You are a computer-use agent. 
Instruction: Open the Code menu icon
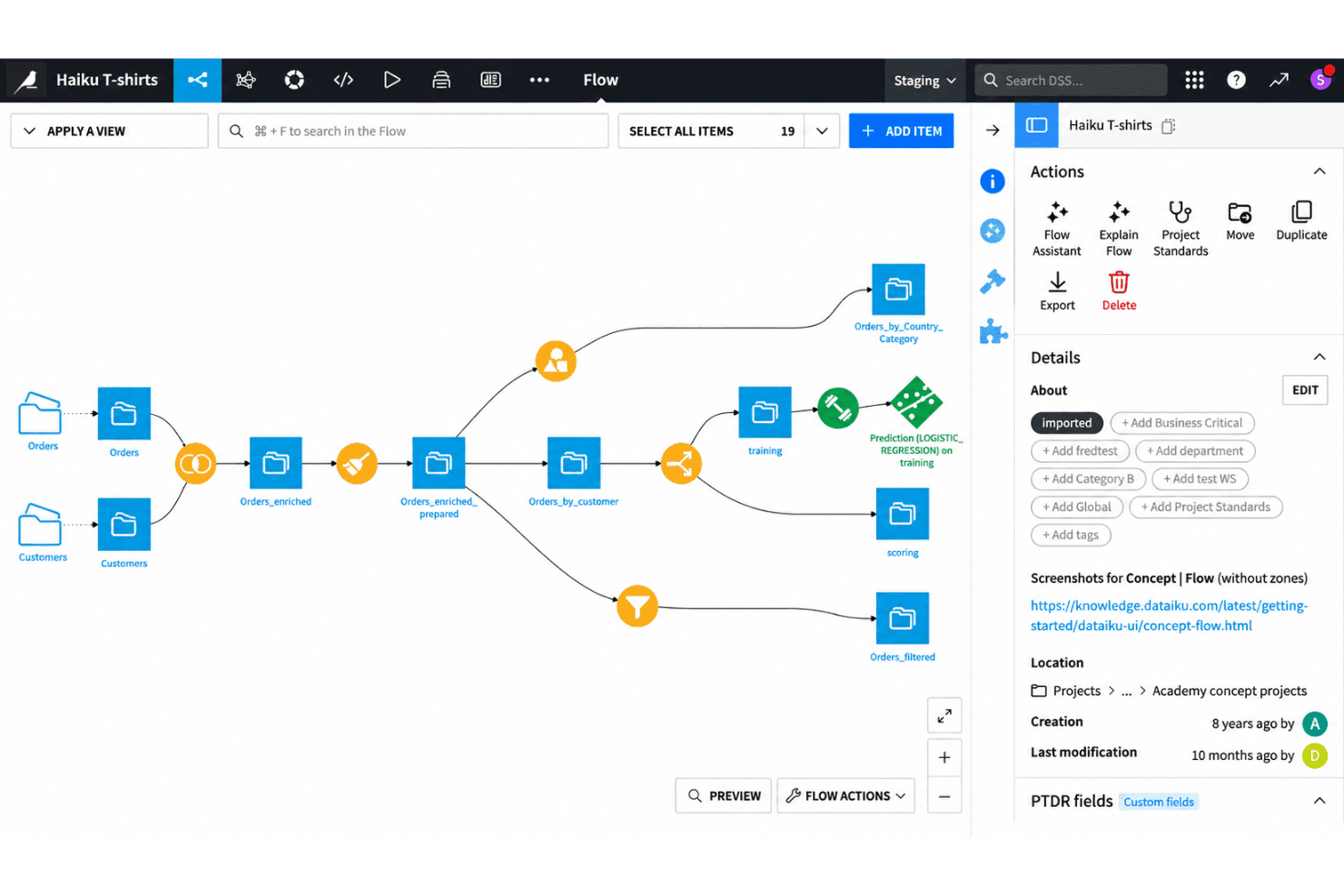pyautogui.click(x=343, y=80)
